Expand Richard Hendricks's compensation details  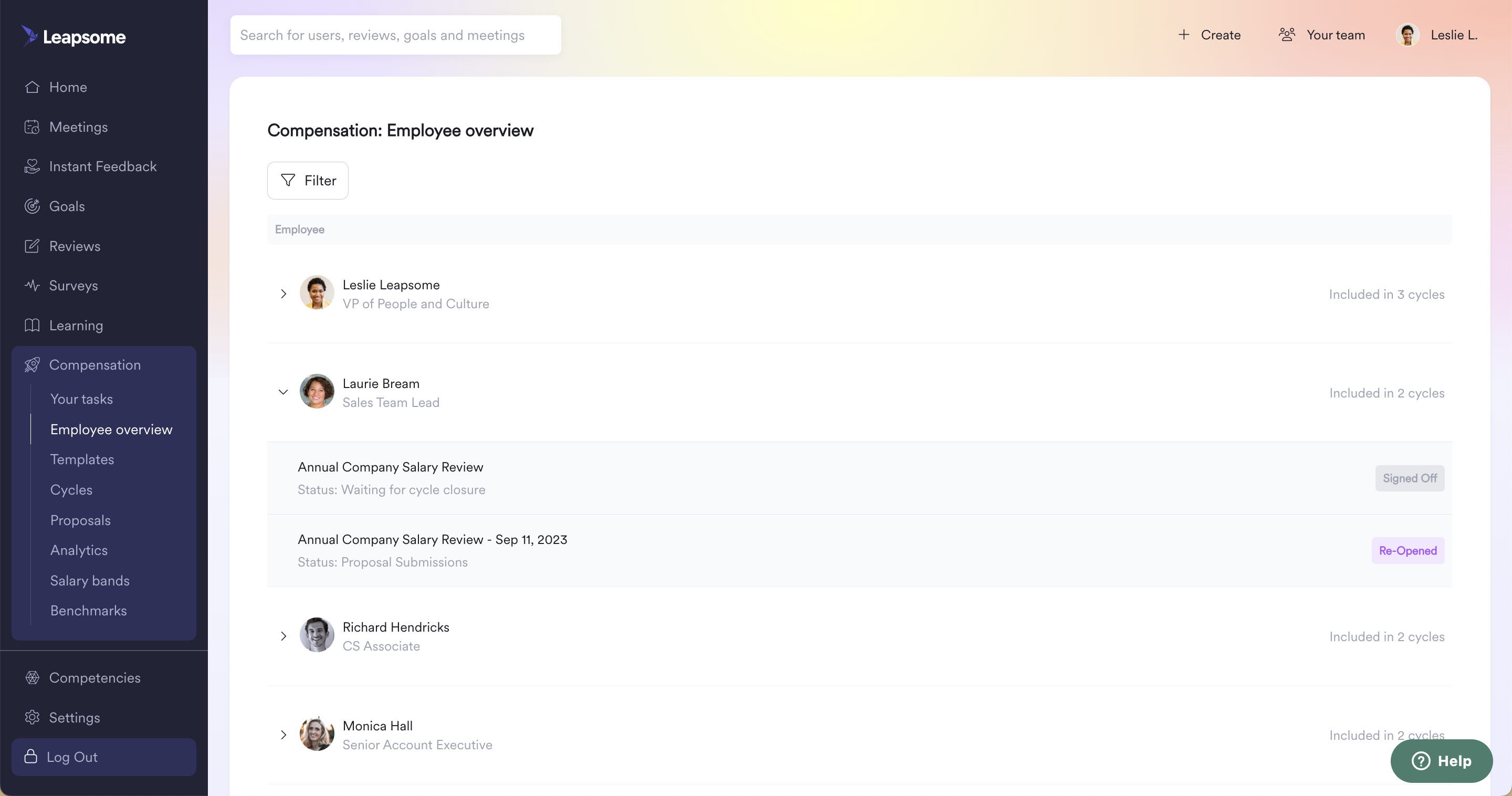click(x=283, y=636)
